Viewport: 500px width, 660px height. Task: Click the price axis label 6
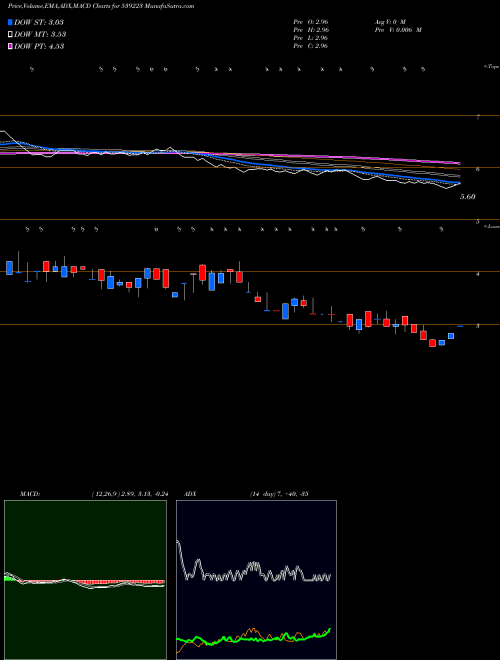478,169
